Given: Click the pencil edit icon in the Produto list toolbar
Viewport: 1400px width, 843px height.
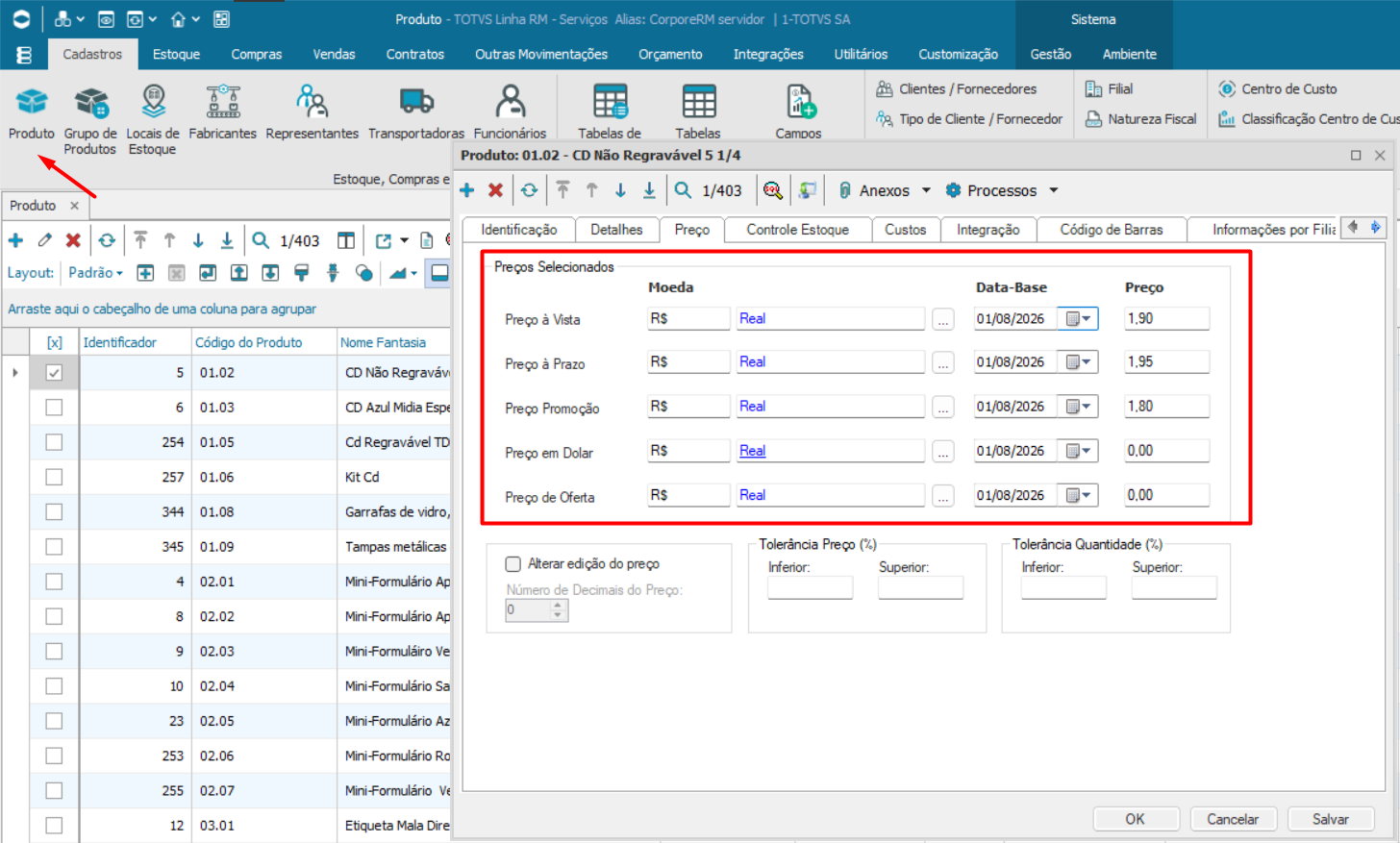Looking at the screenshot, I should coord(45,240).
